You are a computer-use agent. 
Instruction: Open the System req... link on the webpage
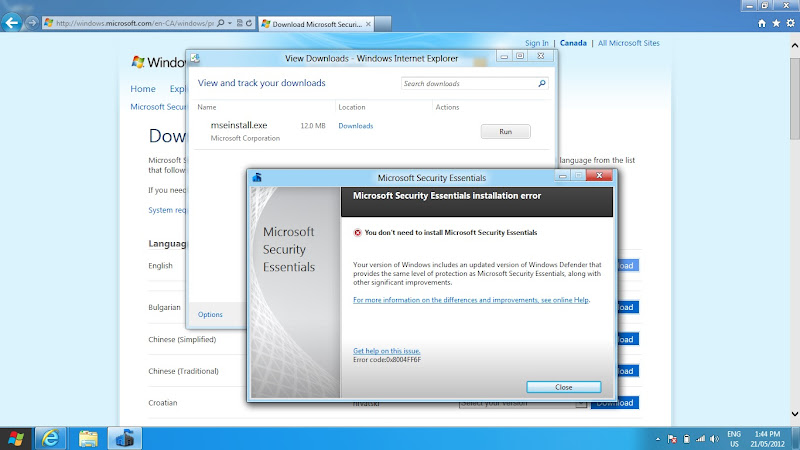167,210
